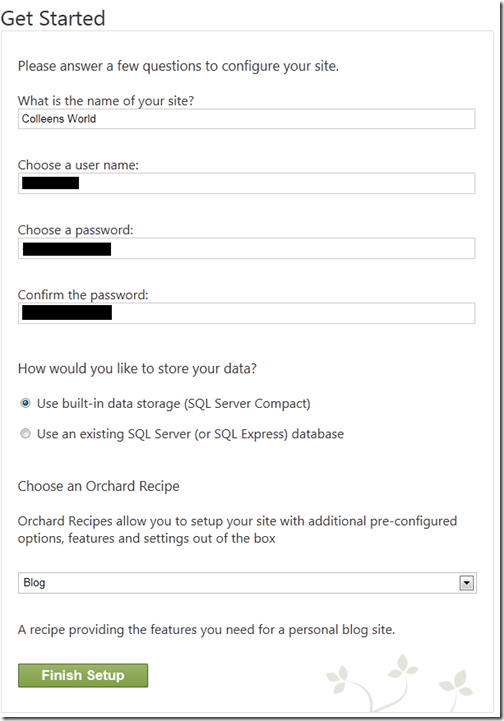The height and width of the screenshot is (721, 504).
Task: Expand the recipe list using the dropdown arrow
Action: (x=467, y=583)
